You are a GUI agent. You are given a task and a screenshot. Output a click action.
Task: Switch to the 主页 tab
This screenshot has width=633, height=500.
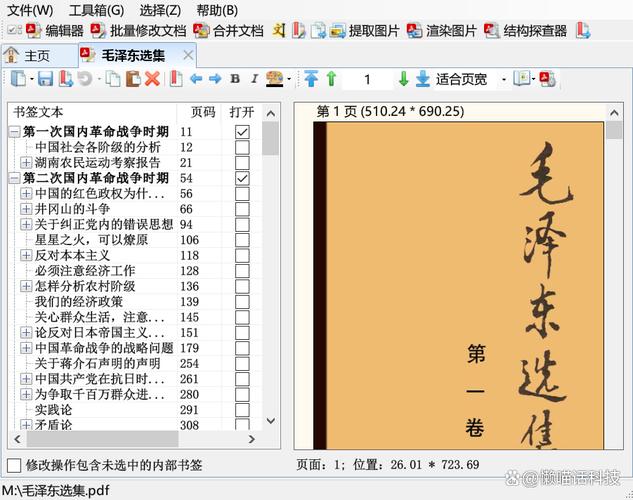39,56
